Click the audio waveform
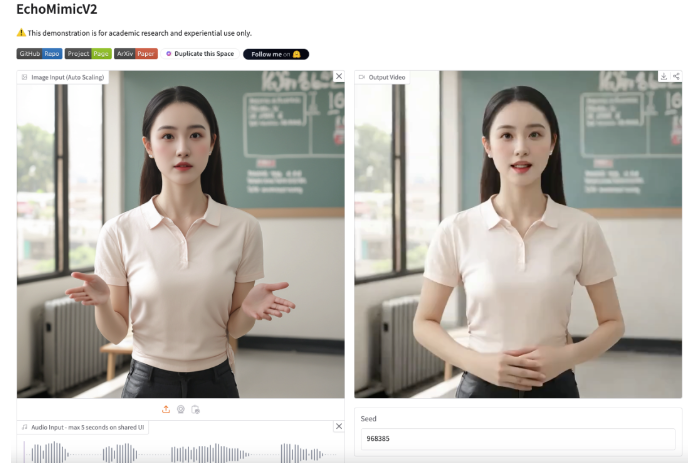This screenshot has height=463, width=696. click(x=181, y=453)
